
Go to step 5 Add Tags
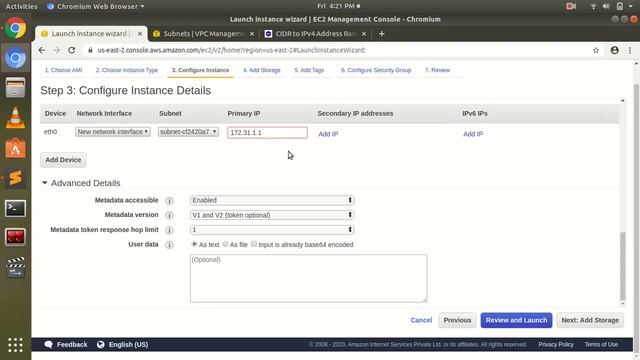[x=309, y=70]
